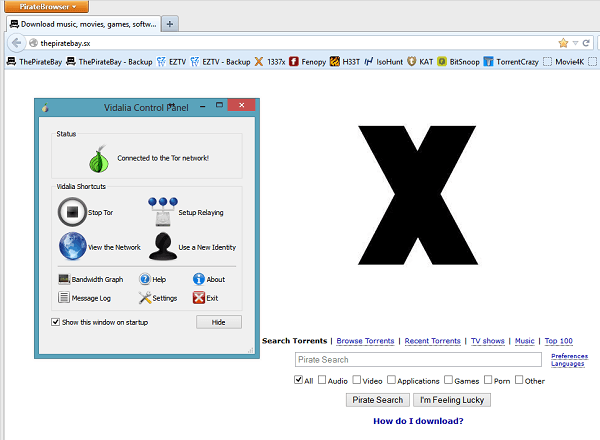
Task: Open the H33T bookmark
Action: [x=345, y=62]
